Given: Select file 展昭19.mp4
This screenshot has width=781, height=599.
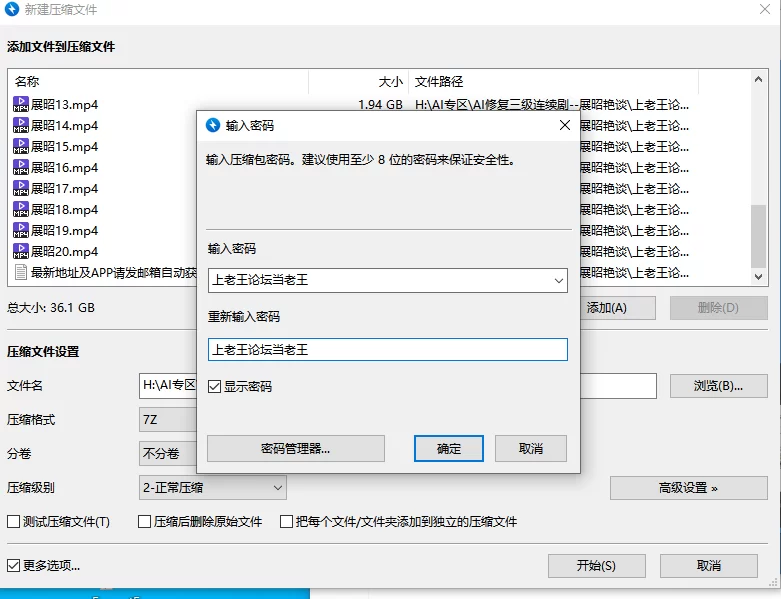Looking at the screenshot, I should tap(64, 231).
